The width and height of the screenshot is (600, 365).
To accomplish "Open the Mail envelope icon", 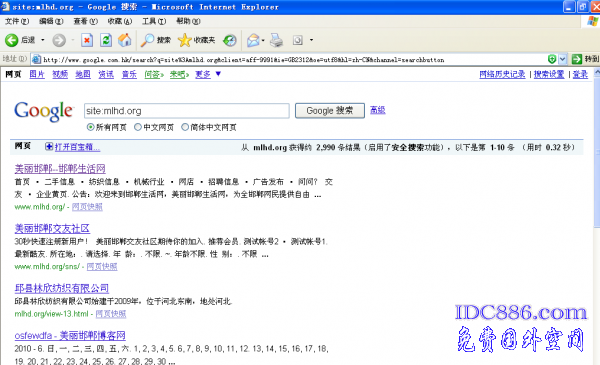I will click(253, 40).
